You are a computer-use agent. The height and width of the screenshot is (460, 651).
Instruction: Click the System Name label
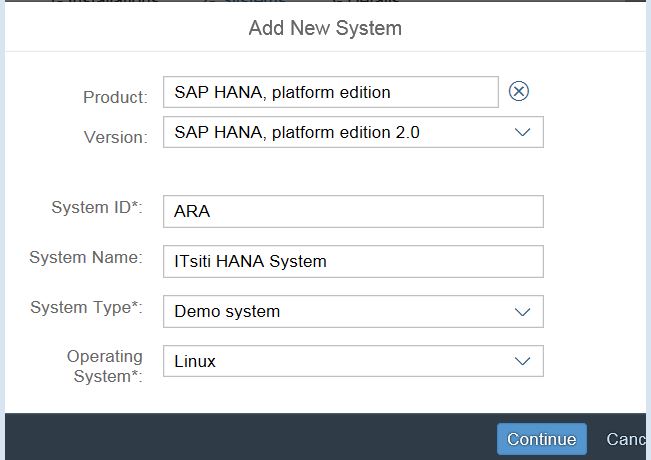click(x=86, y=257)
